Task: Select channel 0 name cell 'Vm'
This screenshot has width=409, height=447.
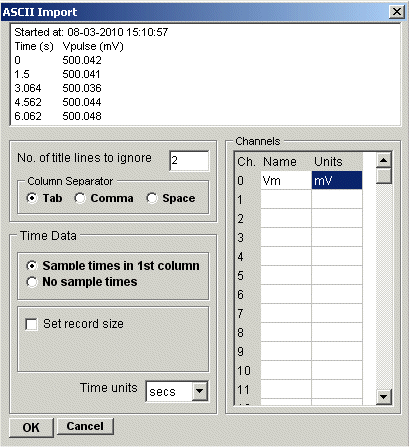Action: click(286, 180)
